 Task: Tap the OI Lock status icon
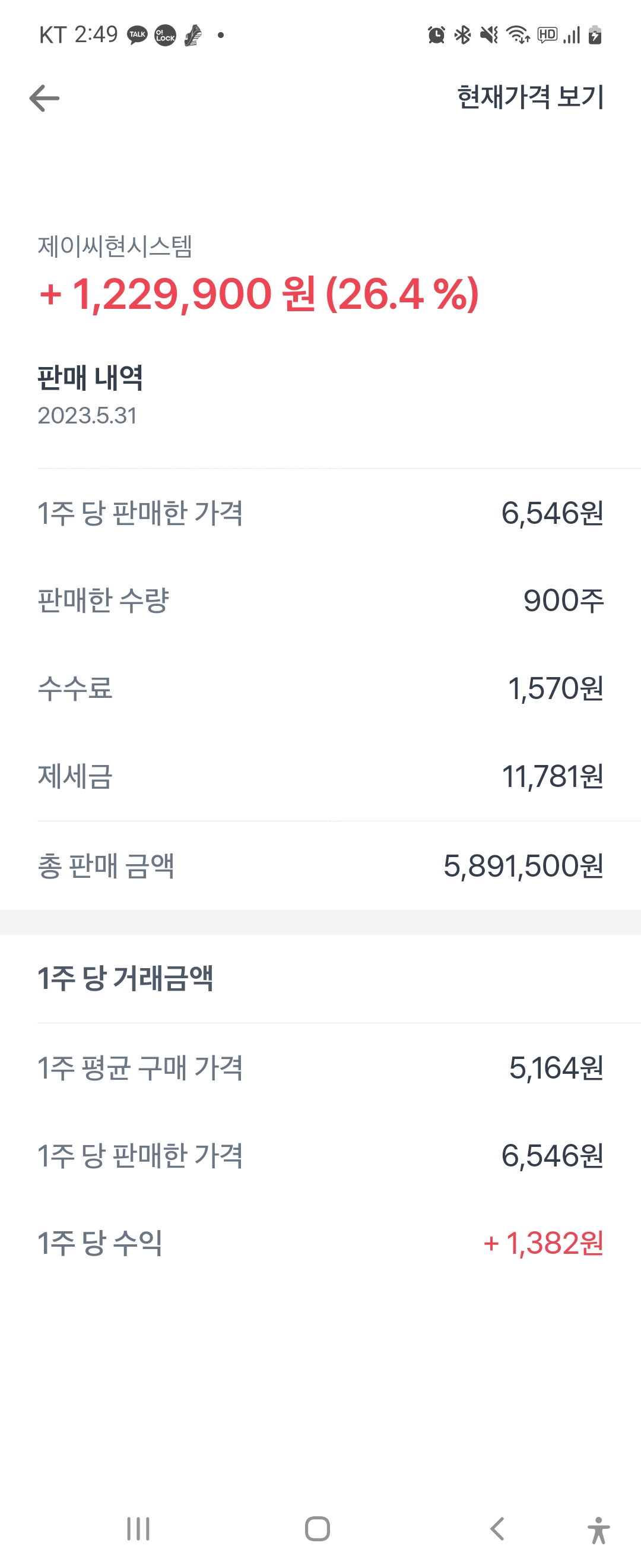pos(165,34)
